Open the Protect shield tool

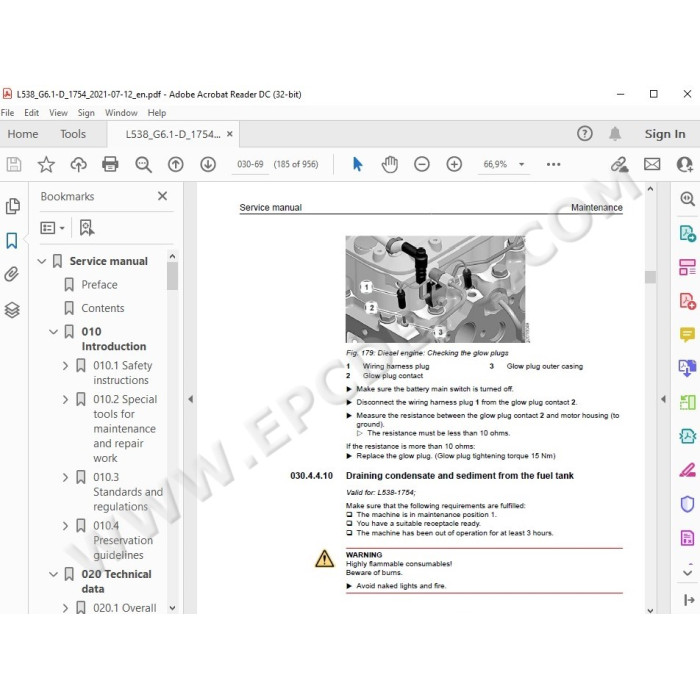point(688,504)
